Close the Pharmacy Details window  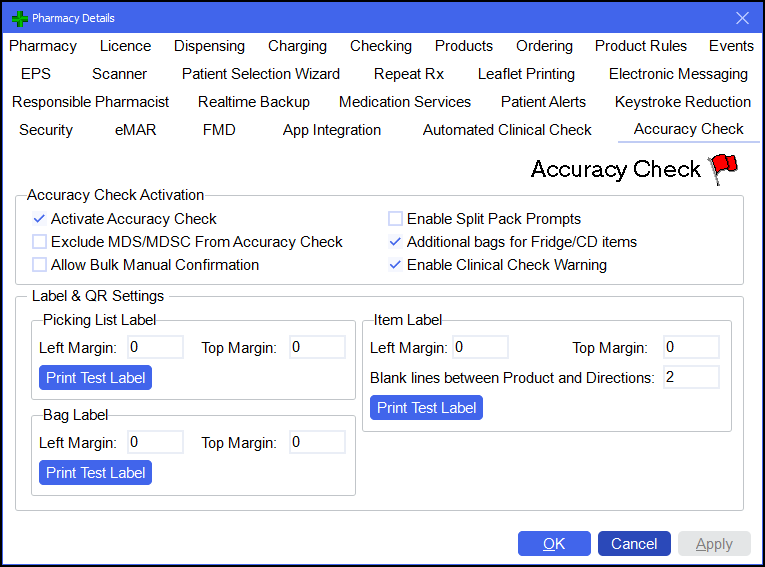(x=742, y=18)
